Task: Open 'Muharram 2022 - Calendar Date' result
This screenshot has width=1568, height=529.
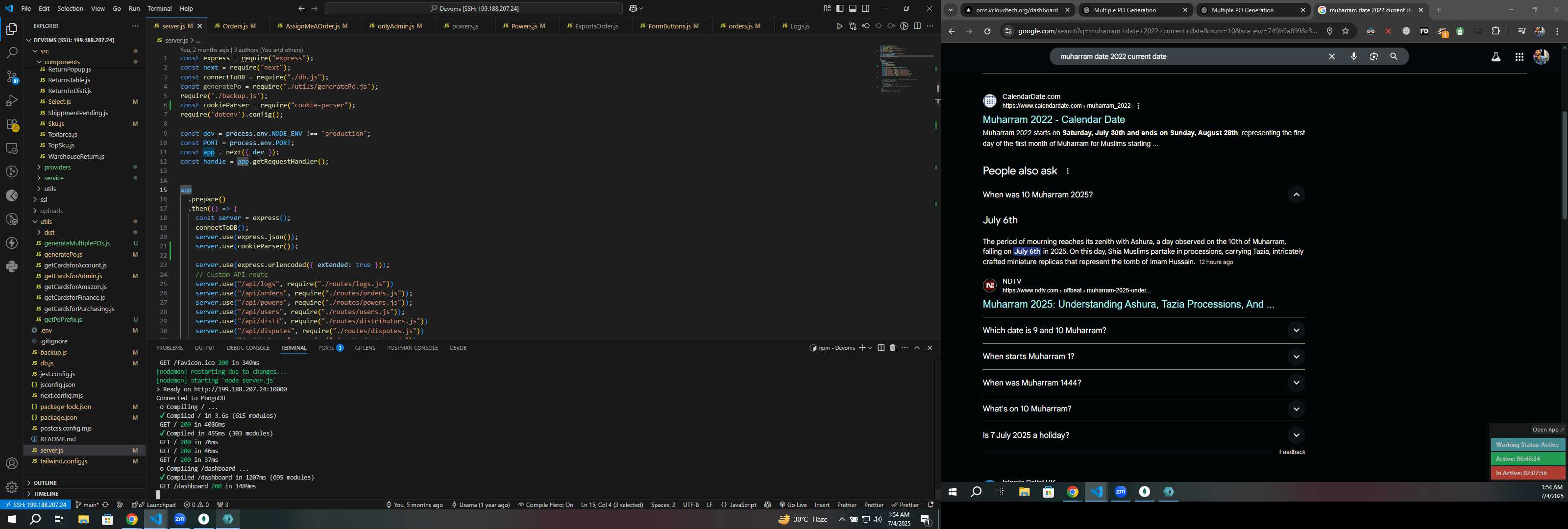Action: click(1053, 120)
